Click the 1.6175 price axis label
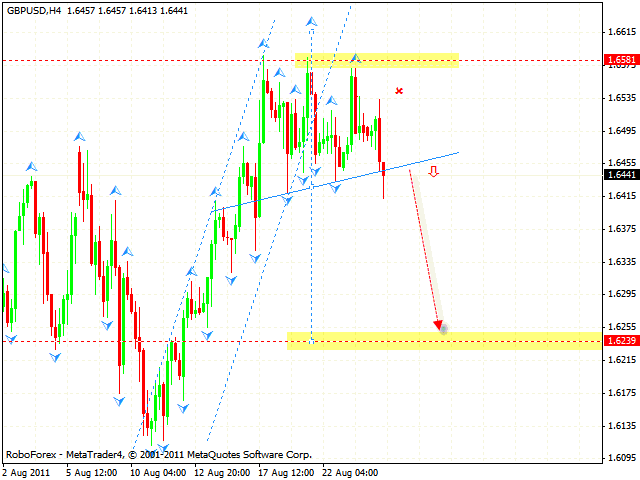 tap(622, 393)
